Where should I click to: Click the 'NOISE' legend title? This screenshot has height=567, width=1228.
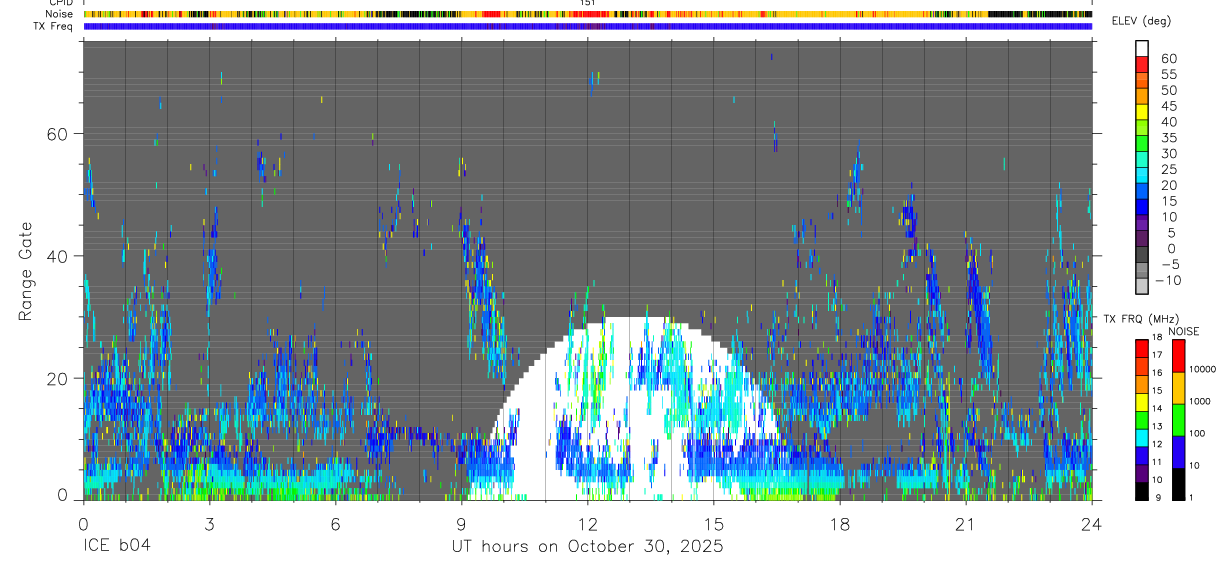click(x=1184, y=331)
